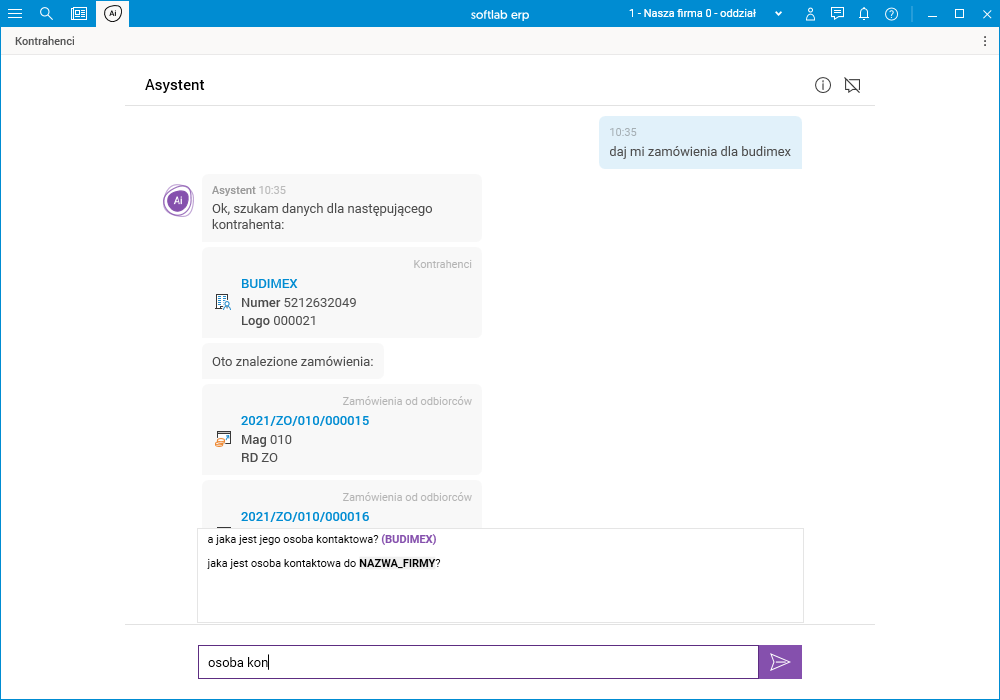Click the assistant message input field
The image size is (1000, 700).
478,662
